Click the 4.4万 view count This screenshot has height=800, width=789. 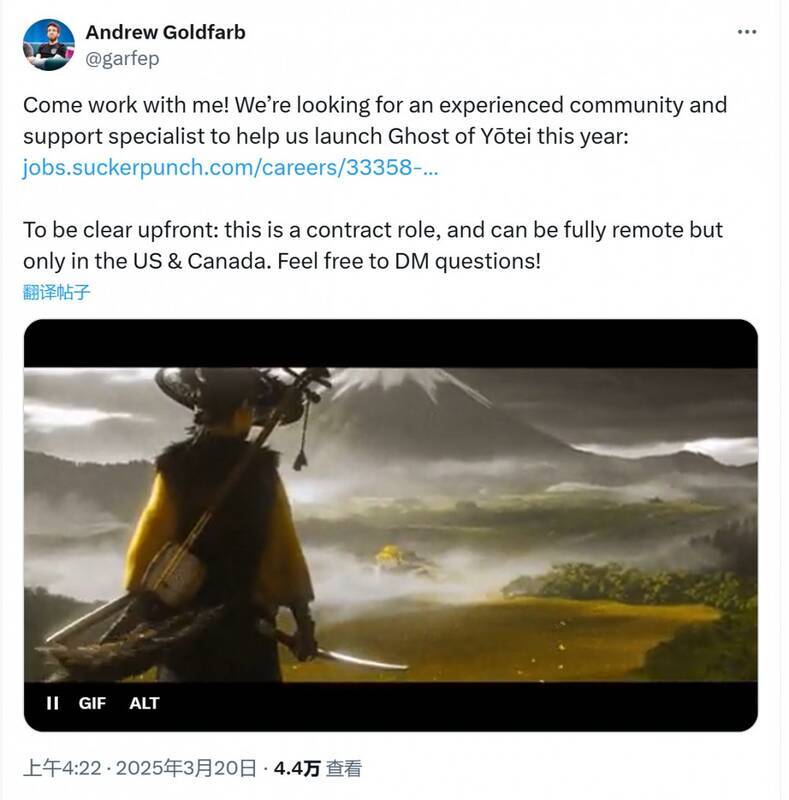pos(297,768)
